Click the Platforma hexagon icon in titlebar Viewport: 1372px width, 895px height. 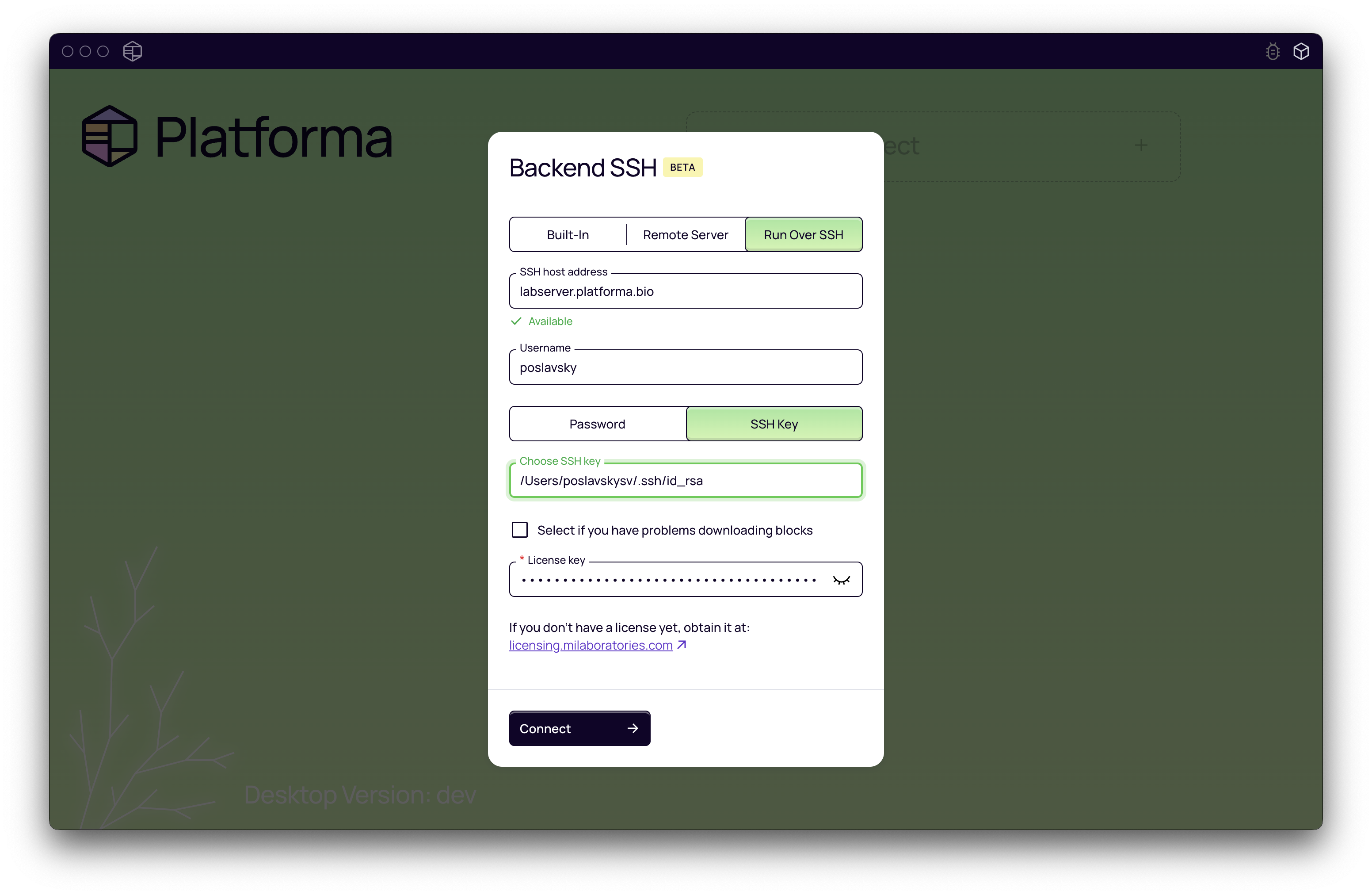click(x=132, y=51)
